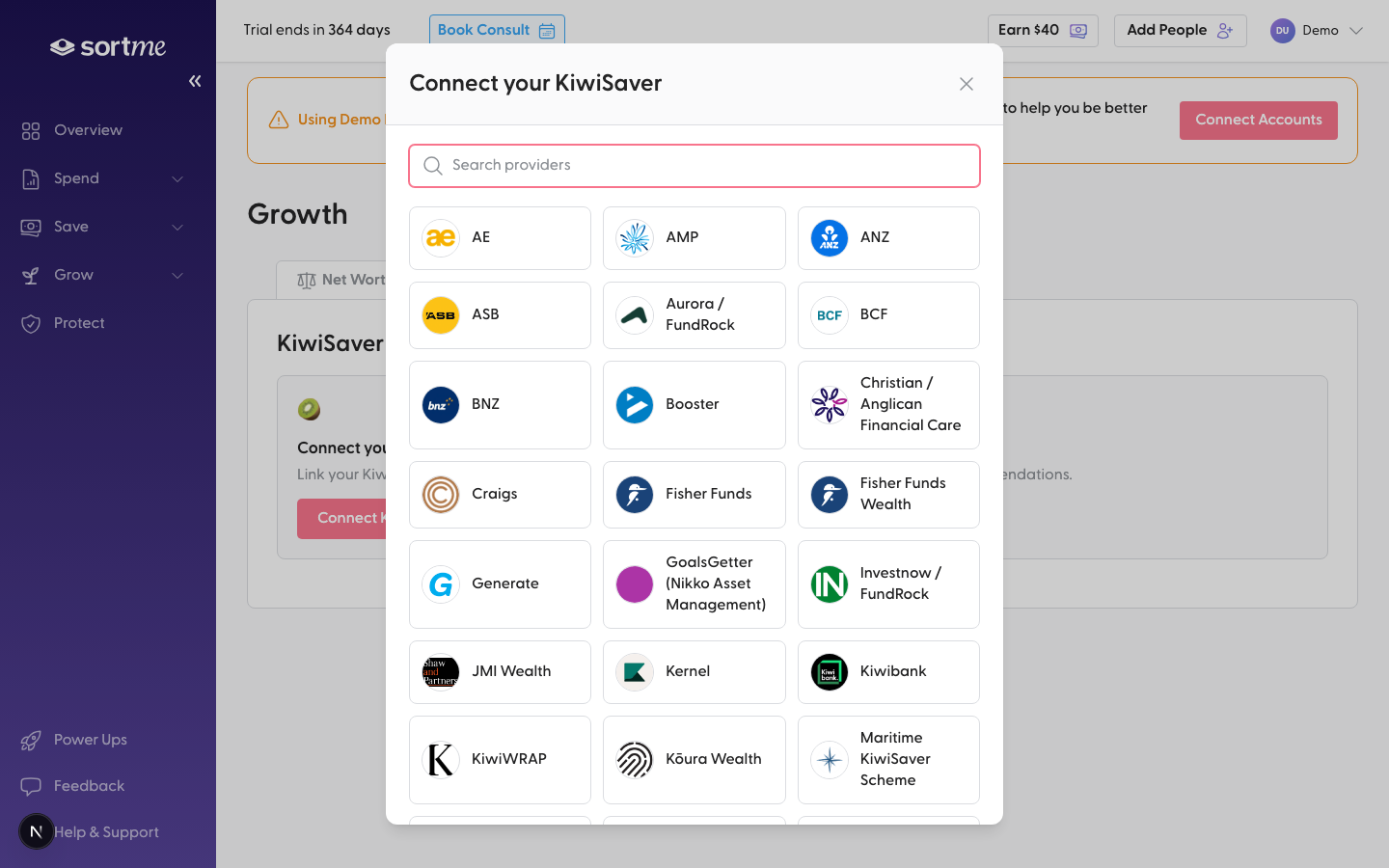This screenshot has height=868, width=1389.
Task: Select the ANZ provider logo
Action: click(830, 238)
